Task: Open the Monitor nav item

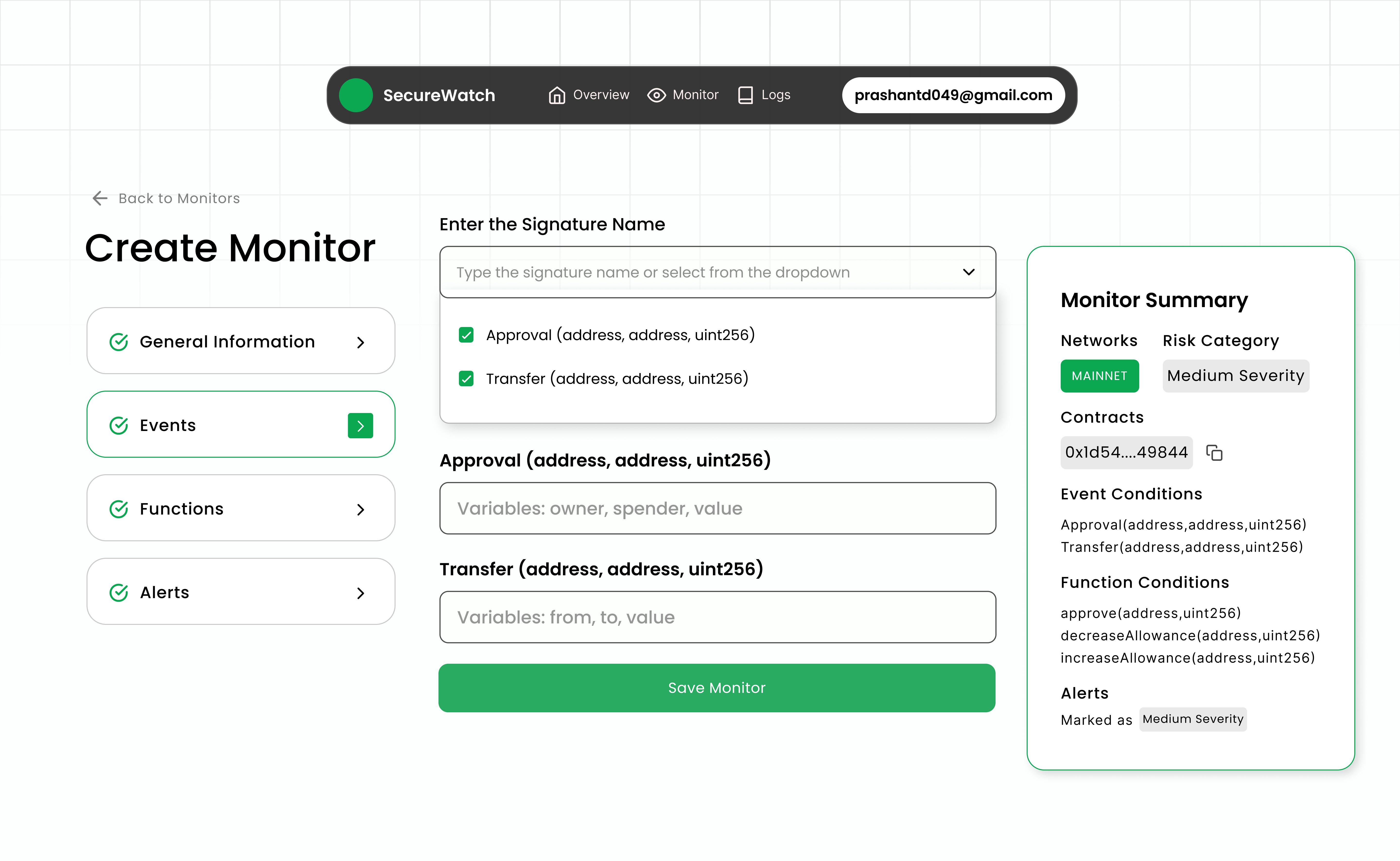Action: 683,95
